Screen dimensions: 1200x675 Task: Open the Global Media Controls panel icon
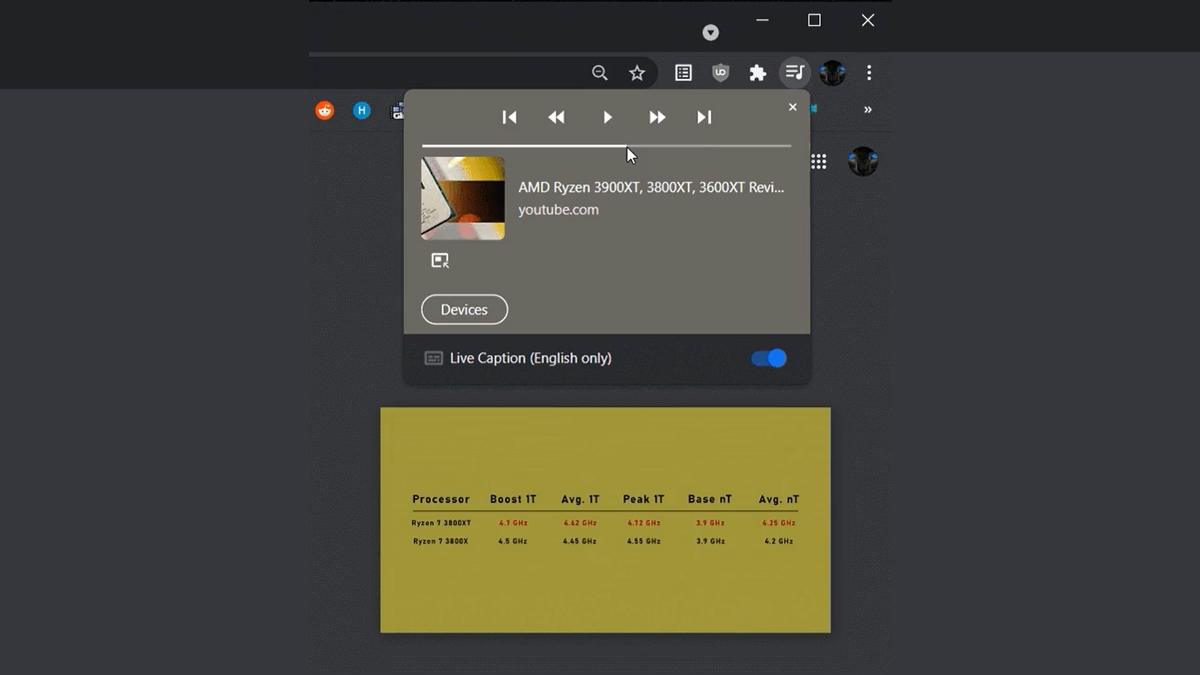(794, 72)
